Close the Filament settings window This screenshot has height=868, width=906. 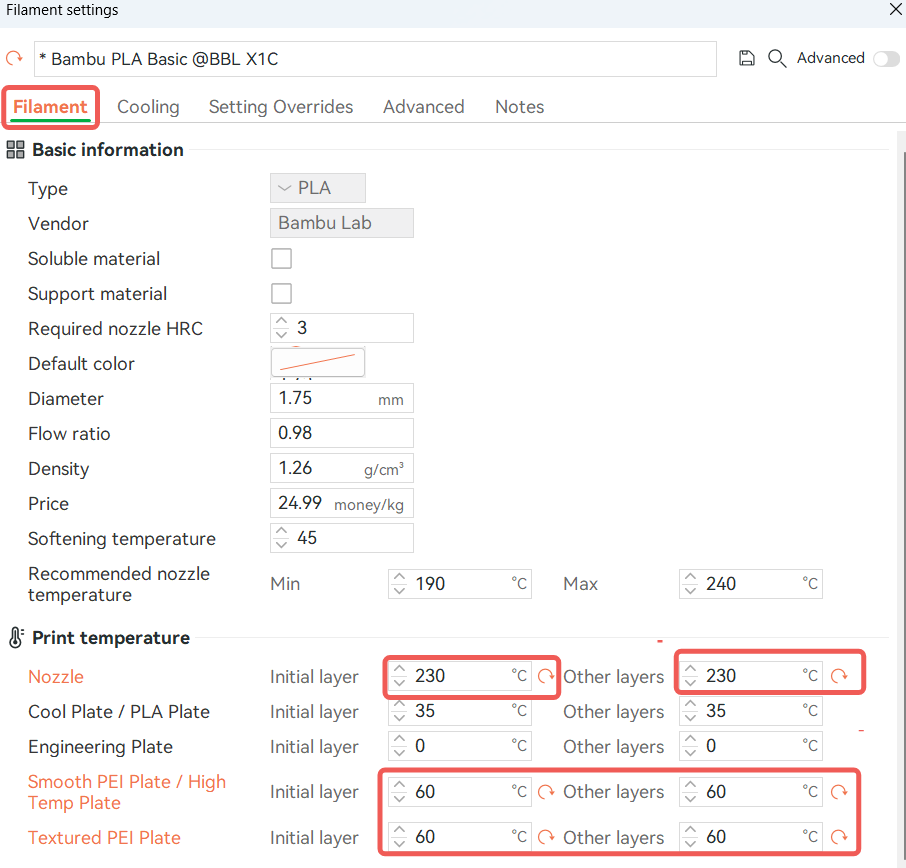tap(896, 9)
